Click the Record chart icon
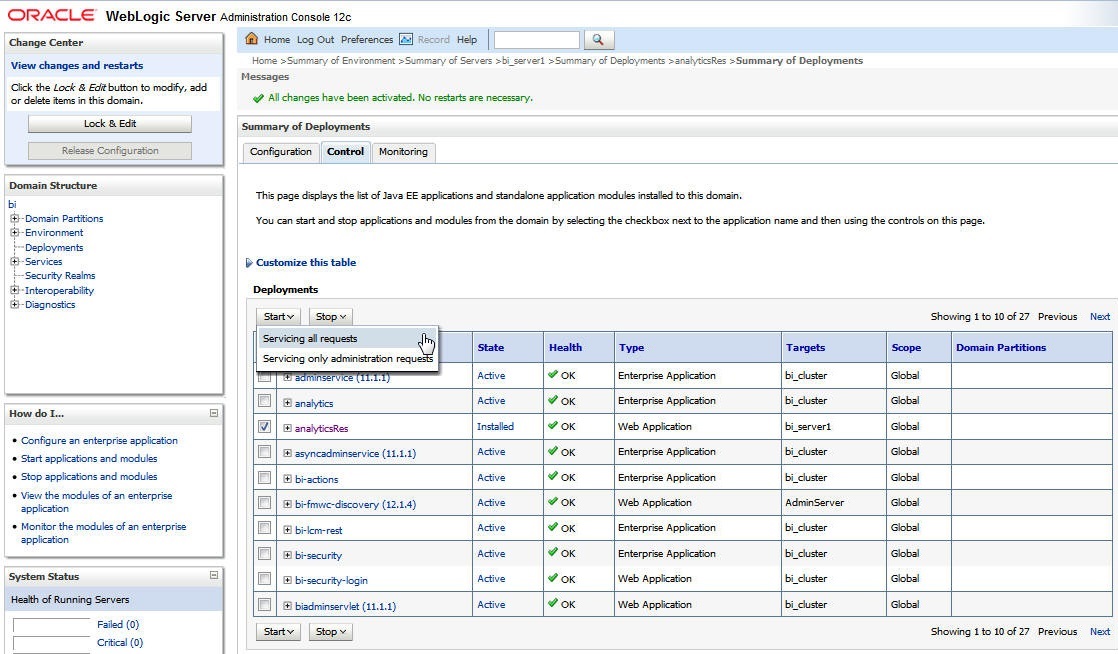 click(406, 39)
